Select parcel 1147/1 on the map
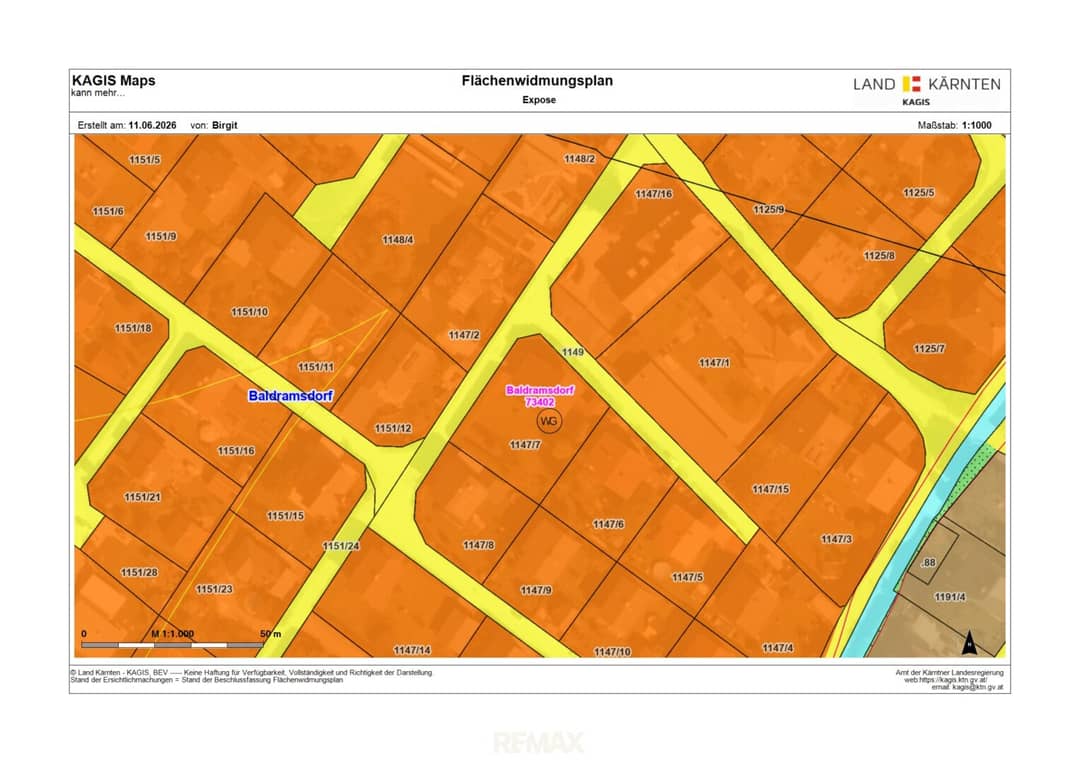 (x=714, y=363)
